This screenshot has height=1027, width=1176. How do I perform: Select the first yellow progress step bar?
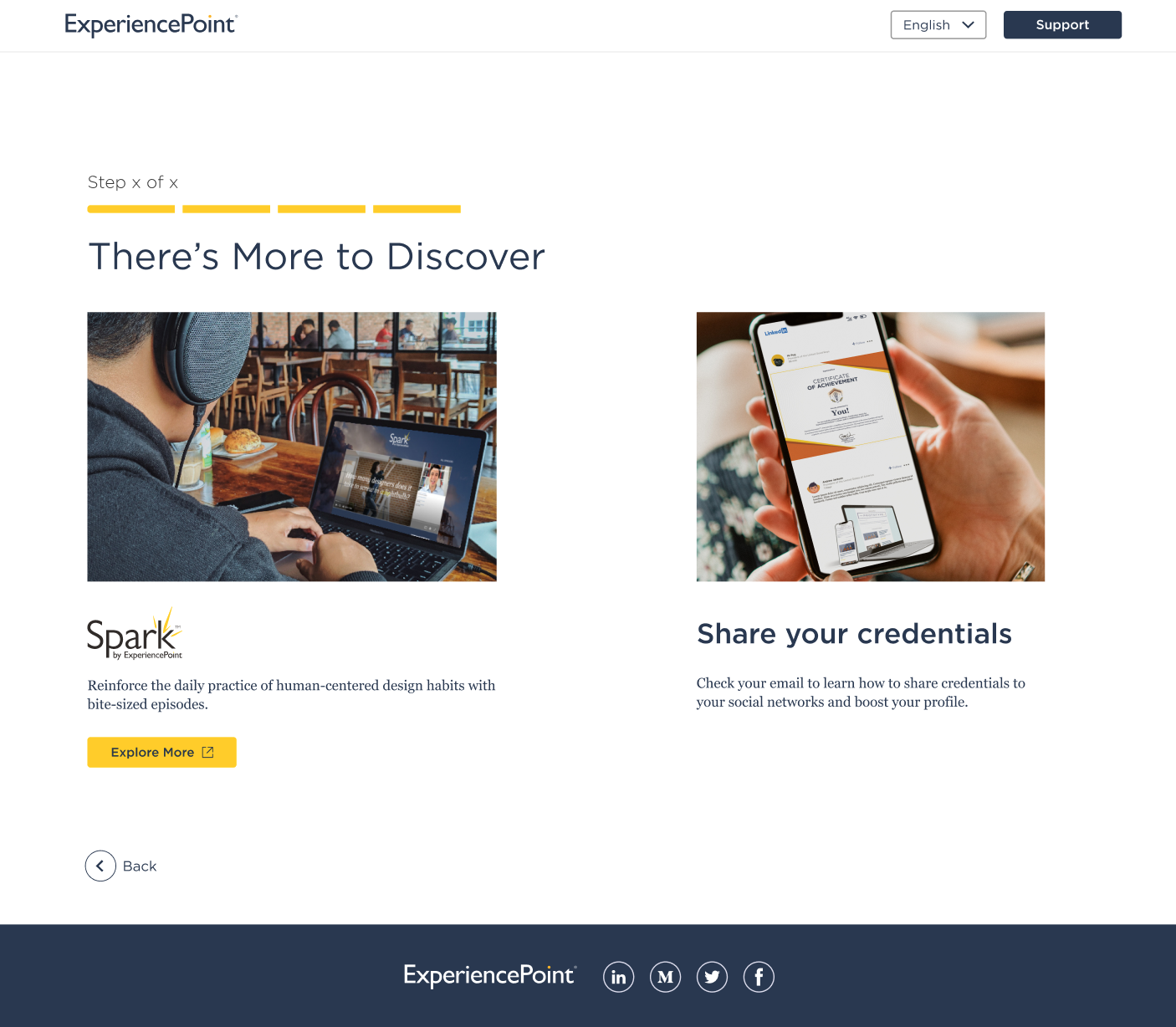[x=131, y=209]
